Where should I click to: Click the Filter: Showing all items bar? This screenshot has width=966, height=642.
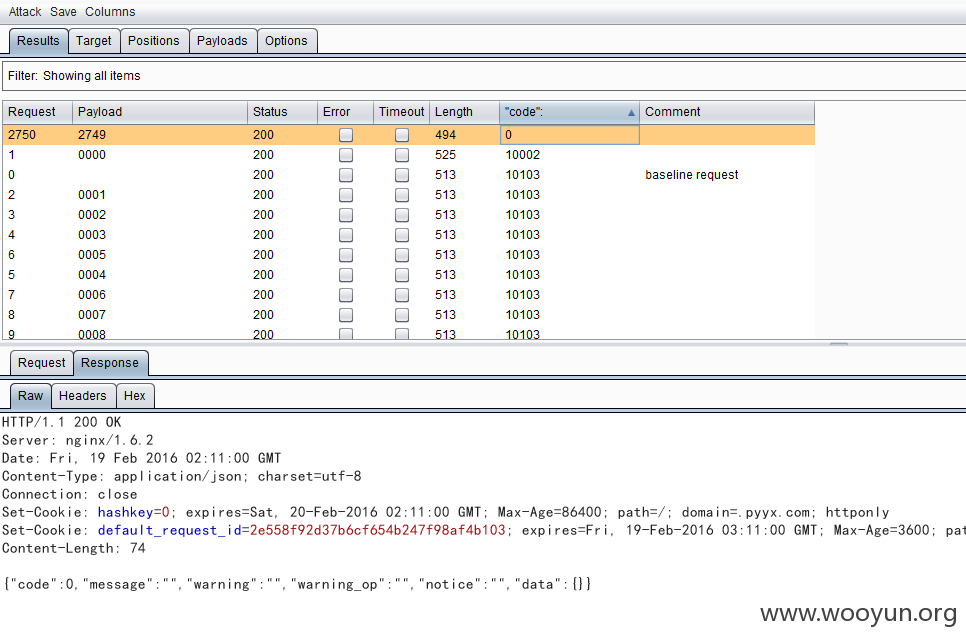pyautogui.click(x=484, y=76)
